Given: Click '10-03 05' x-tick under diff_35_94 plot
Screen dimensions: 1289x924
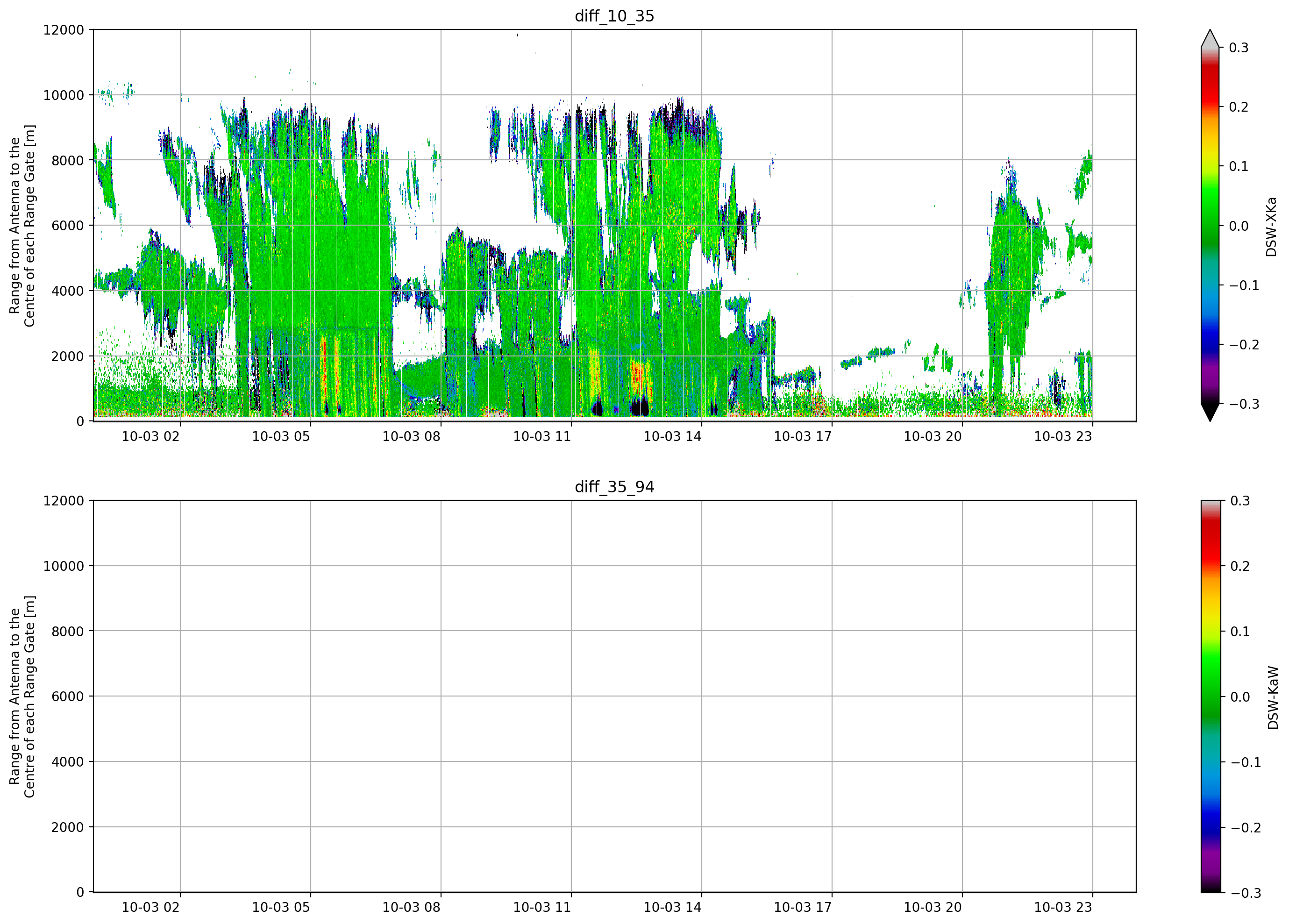Looking at the screenshot, I should coord(281,908).
